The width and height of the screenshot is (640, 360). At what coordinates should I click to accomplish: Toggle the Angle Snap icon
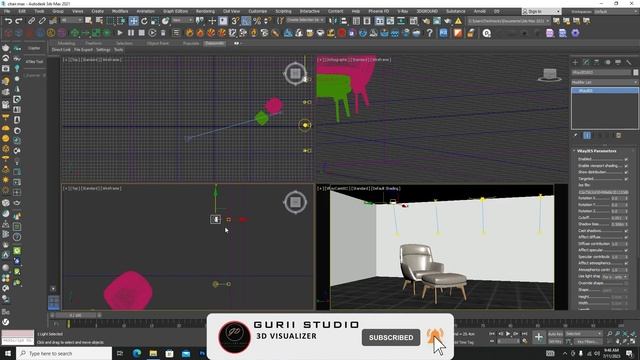(x=246, y=20)
